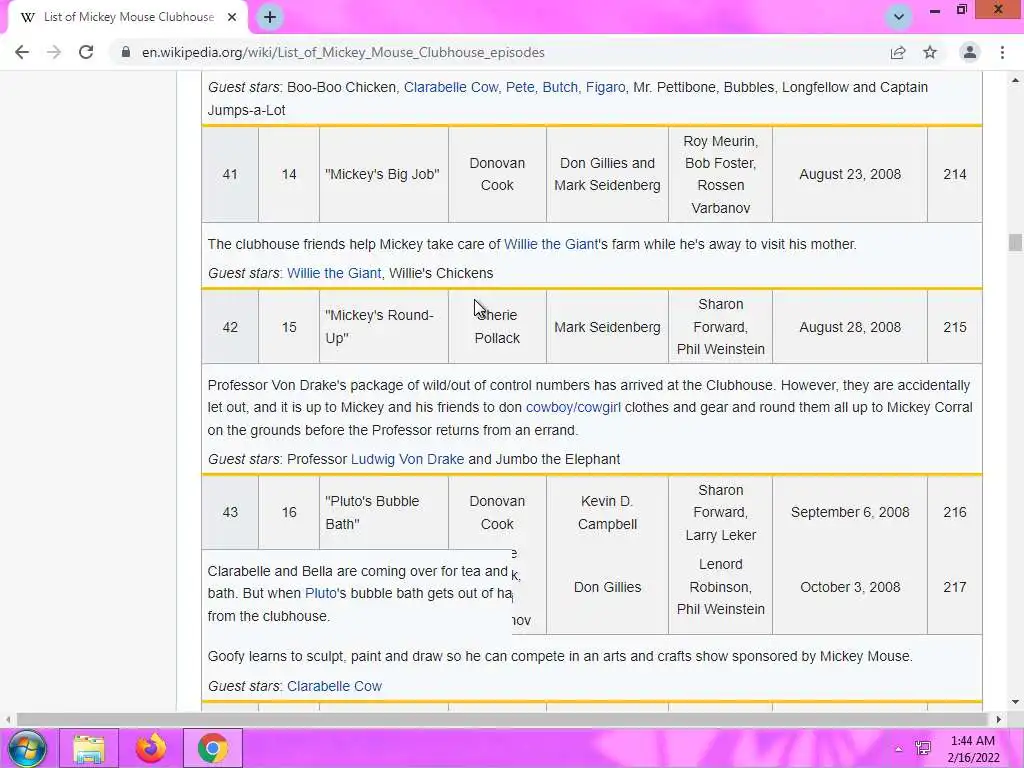Click overall episode number 42 cell
This screenshot has width=1024, height=768.
(230, 327)
